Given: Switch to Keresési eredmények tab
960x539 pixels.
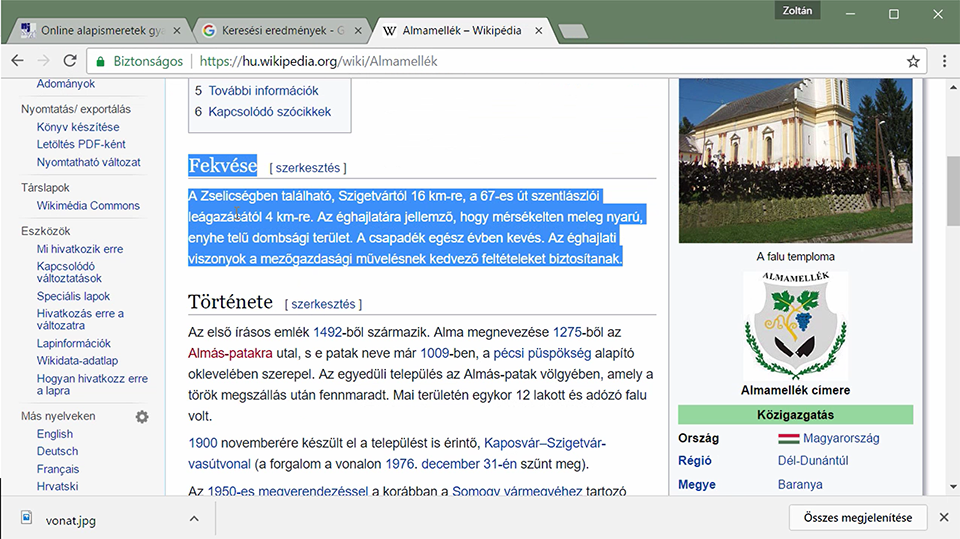Looking at the screenshot, I should [282, 31].
